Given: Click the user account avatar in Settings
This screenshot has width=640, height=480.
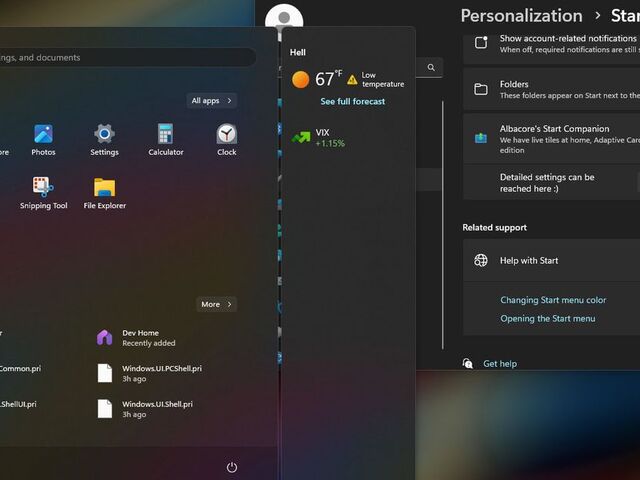Looking at the screenshot, I should tap(284, 18).
